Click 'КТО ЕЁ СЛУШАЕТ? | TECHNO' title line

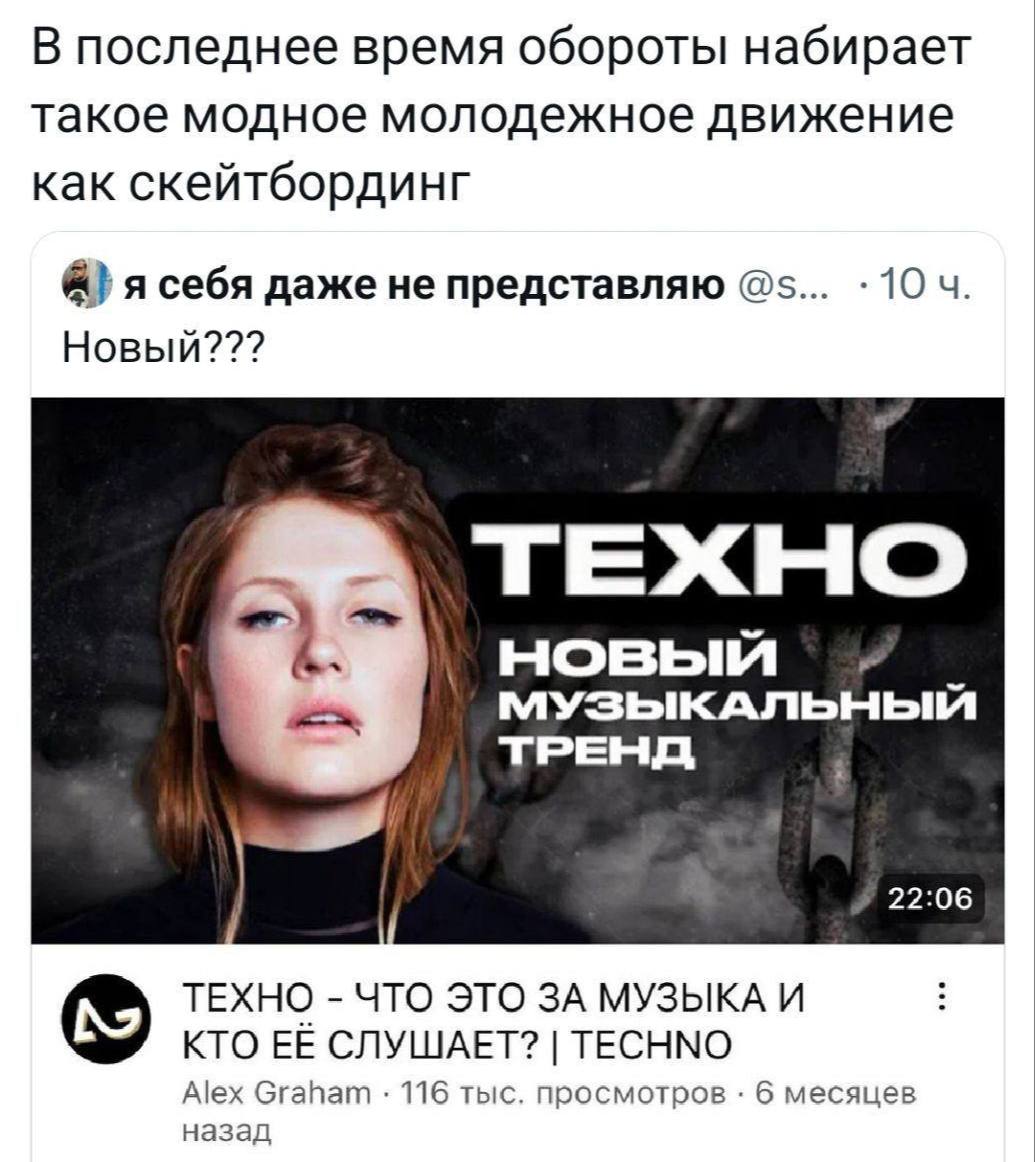click(x=457, y=1045)
